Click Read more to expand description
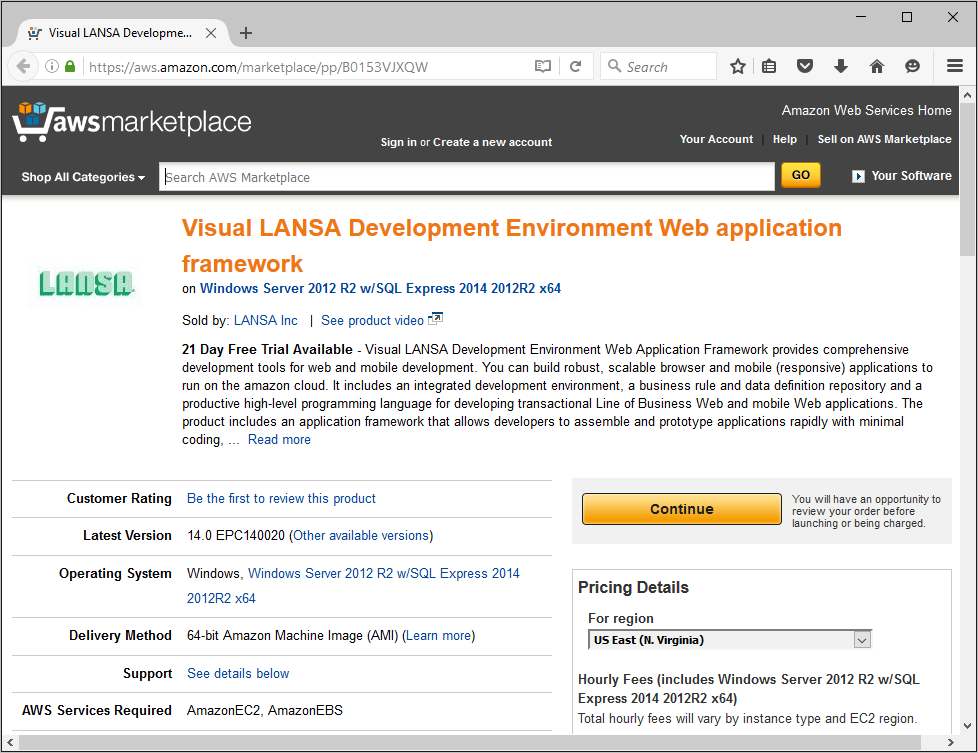The image size is (978, 753). coord(279,440)
